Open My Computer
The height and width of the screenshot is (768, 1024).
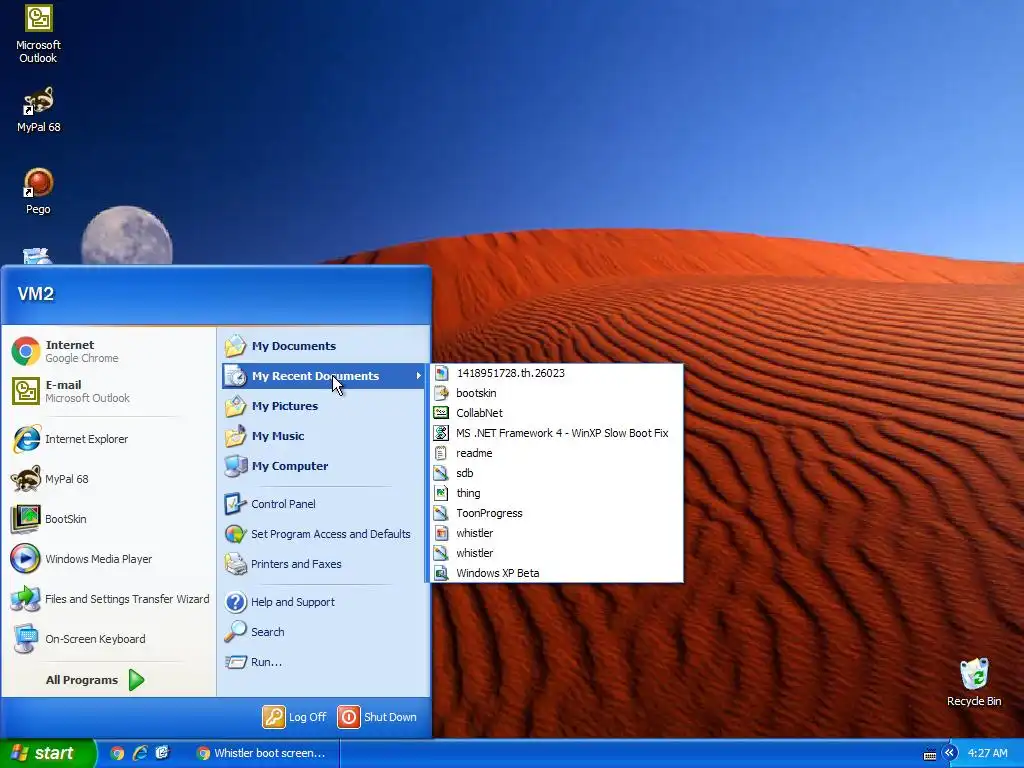[323, 466]
